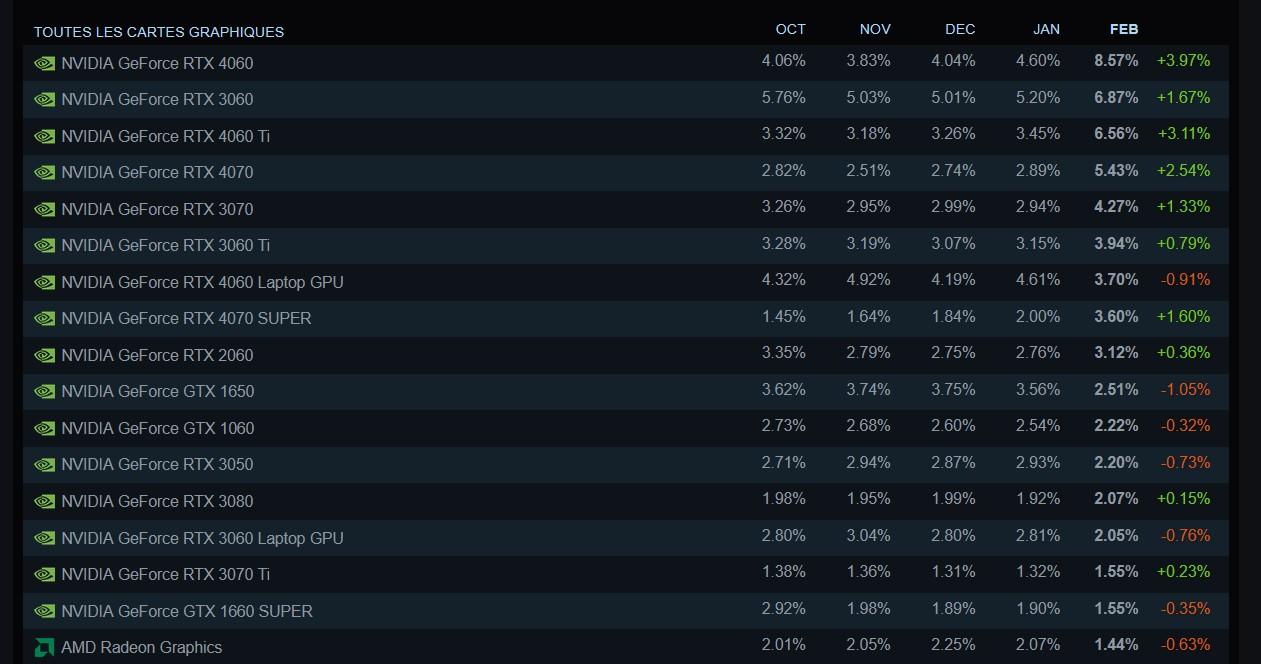Open the RTX 4060 Laptop GPU entry
The image size is (1261, 664).
point(202,282)
